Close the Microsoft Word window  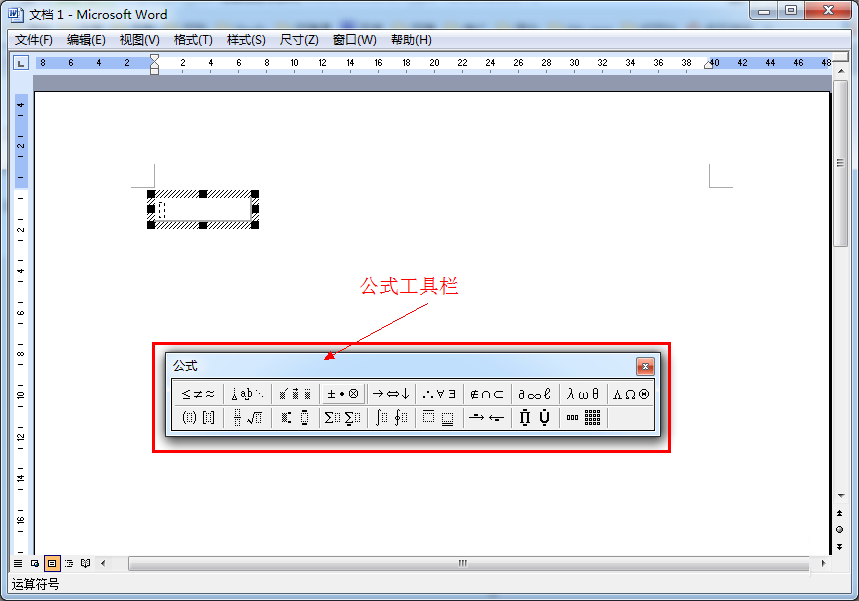(x=828, y=11)
